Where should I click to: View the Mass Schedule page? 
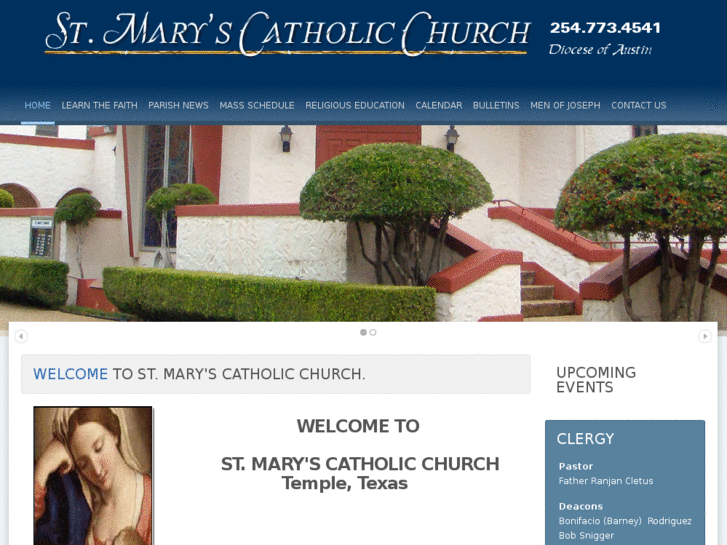coord(257,105)
